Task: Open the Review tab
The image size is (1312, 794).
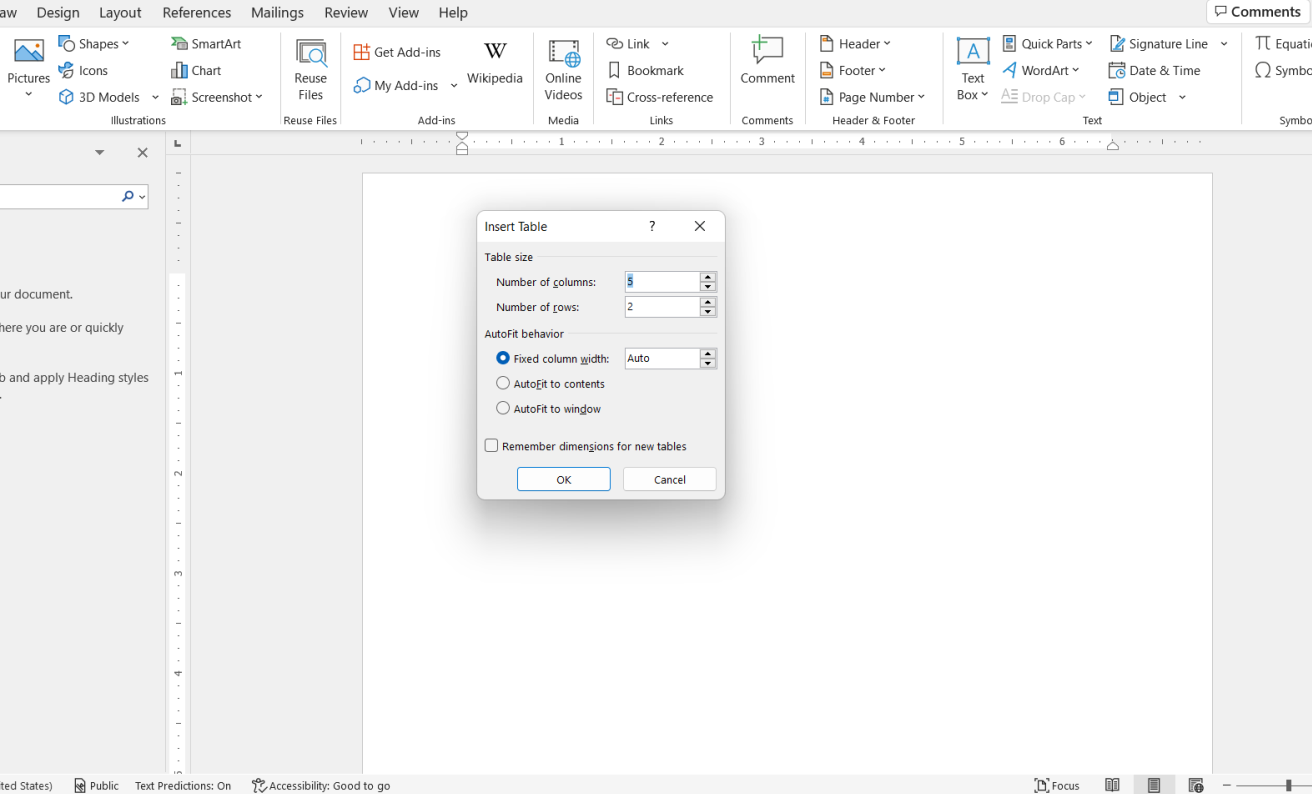Action: click(346, 12)
